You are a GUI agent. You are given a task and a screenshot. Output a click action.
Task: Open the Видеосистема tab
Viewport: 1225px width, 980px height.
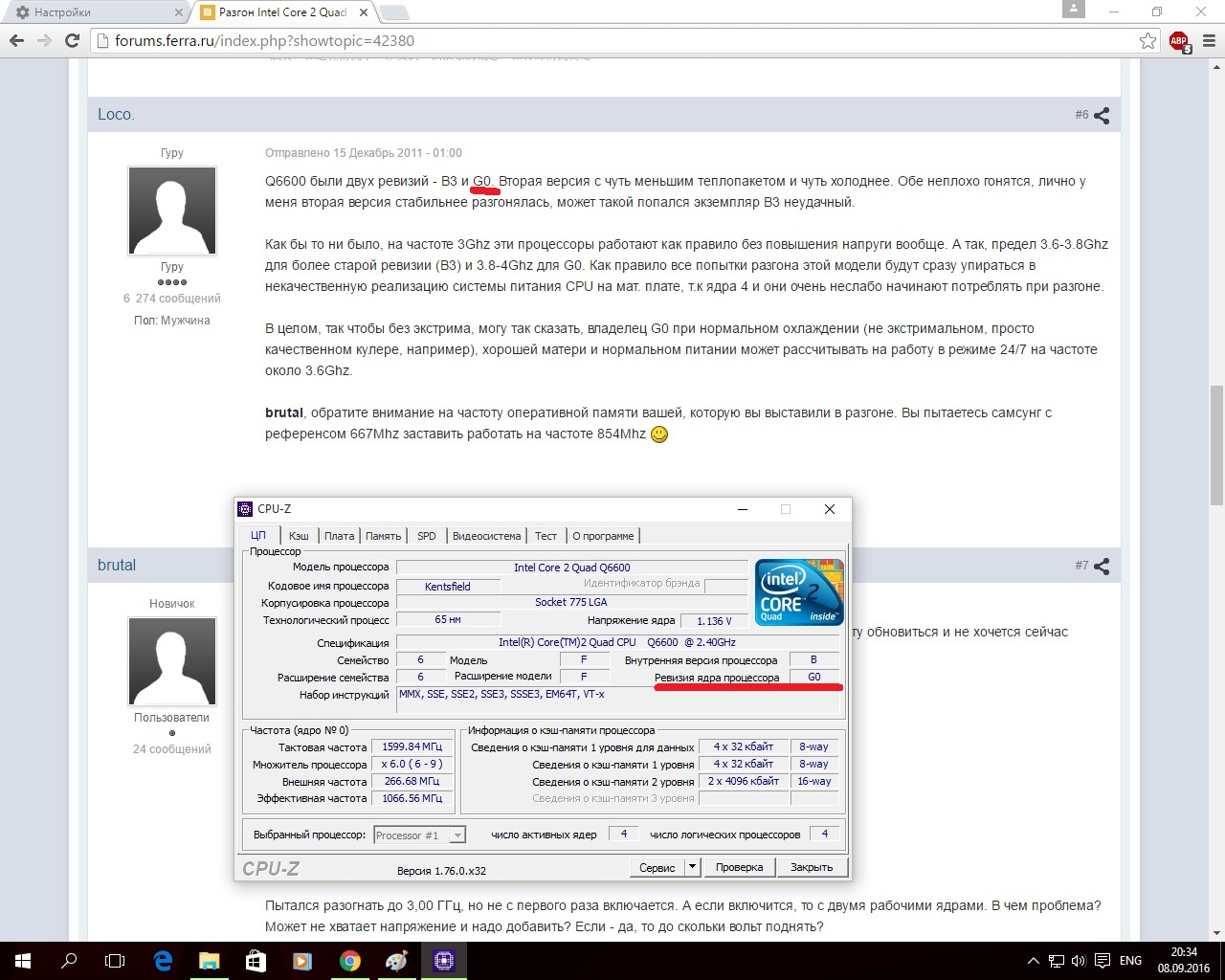pos(486,536)
